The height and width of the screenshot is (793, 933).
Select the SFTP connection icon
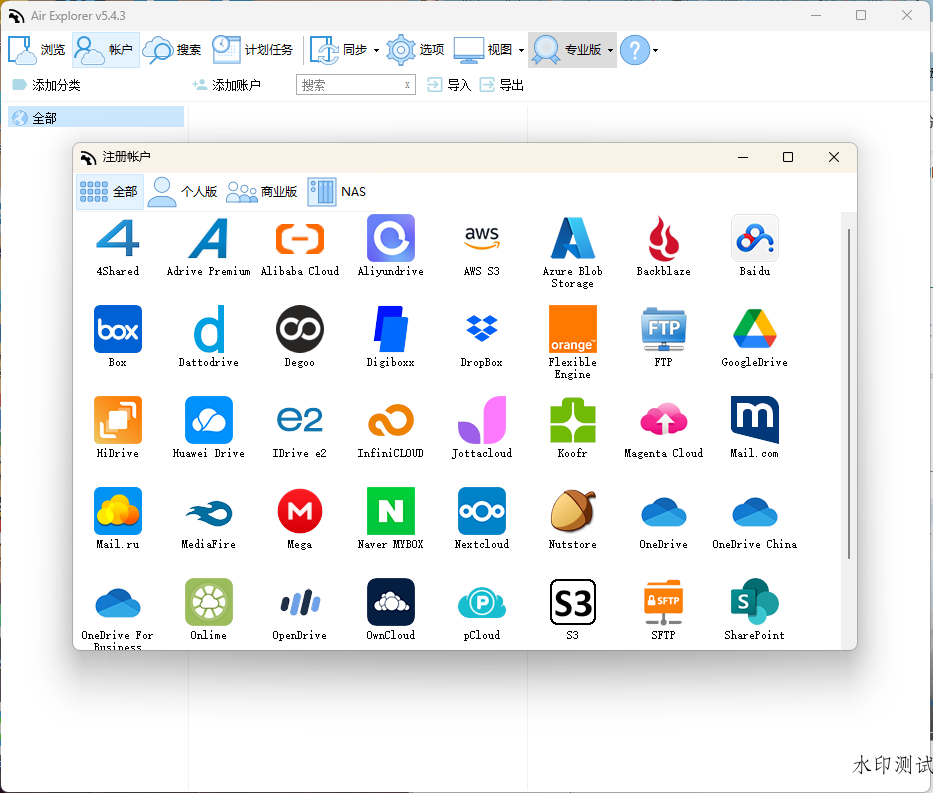[663, 602]
